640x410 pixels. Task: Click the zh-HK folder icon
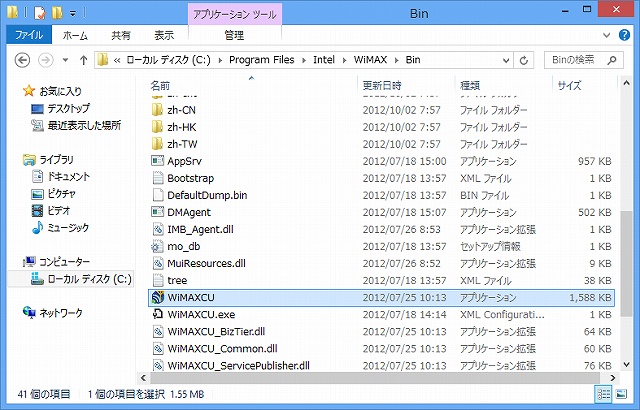158,127
